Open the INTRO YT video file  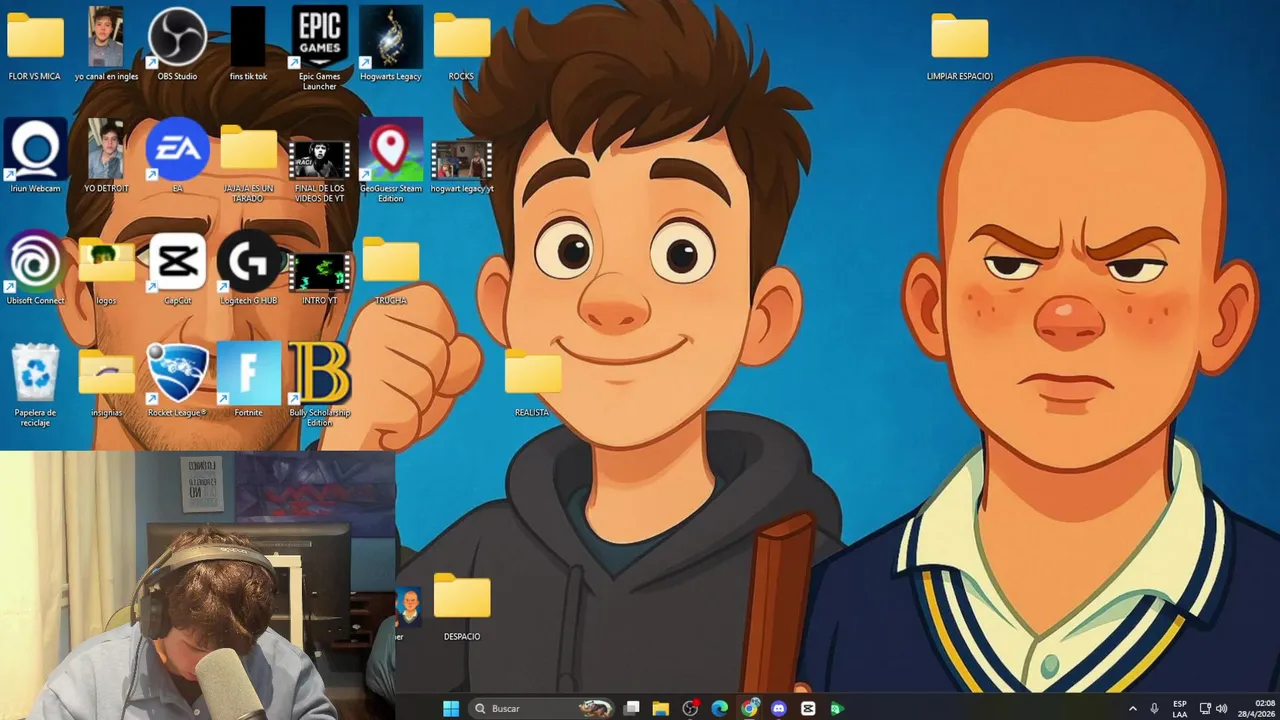(x=319, y=278)
